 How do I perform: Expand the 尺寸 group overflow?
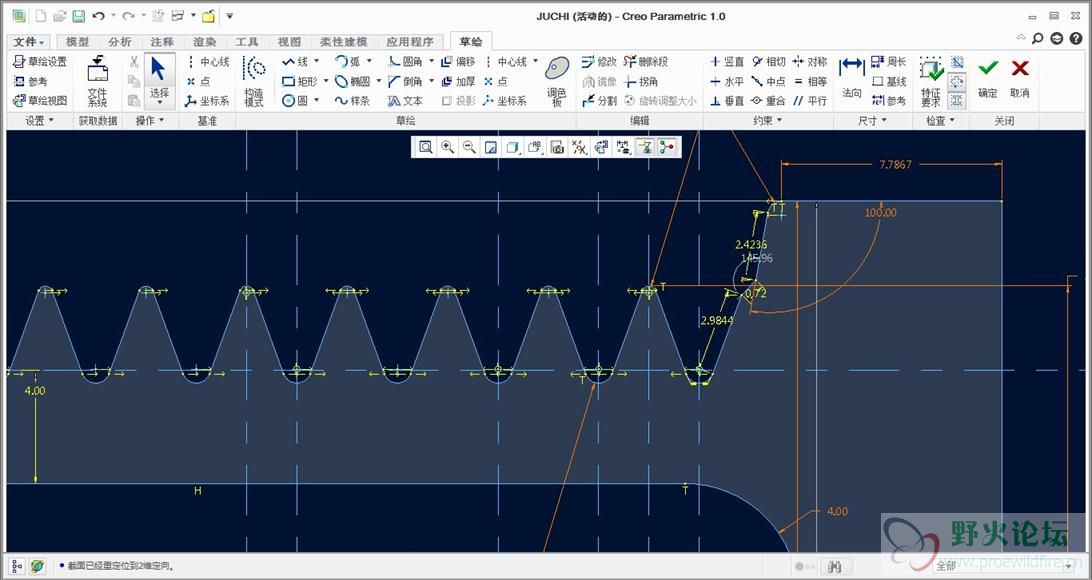(x=873, y=120)
